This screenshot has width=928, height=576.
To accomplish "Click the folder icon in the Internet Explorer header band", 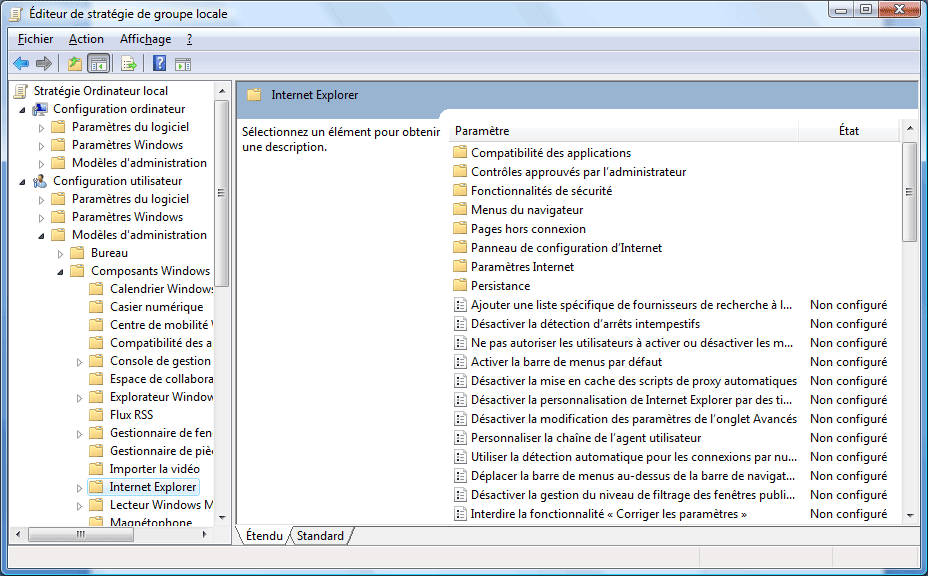I will click(x=254, y=95).
